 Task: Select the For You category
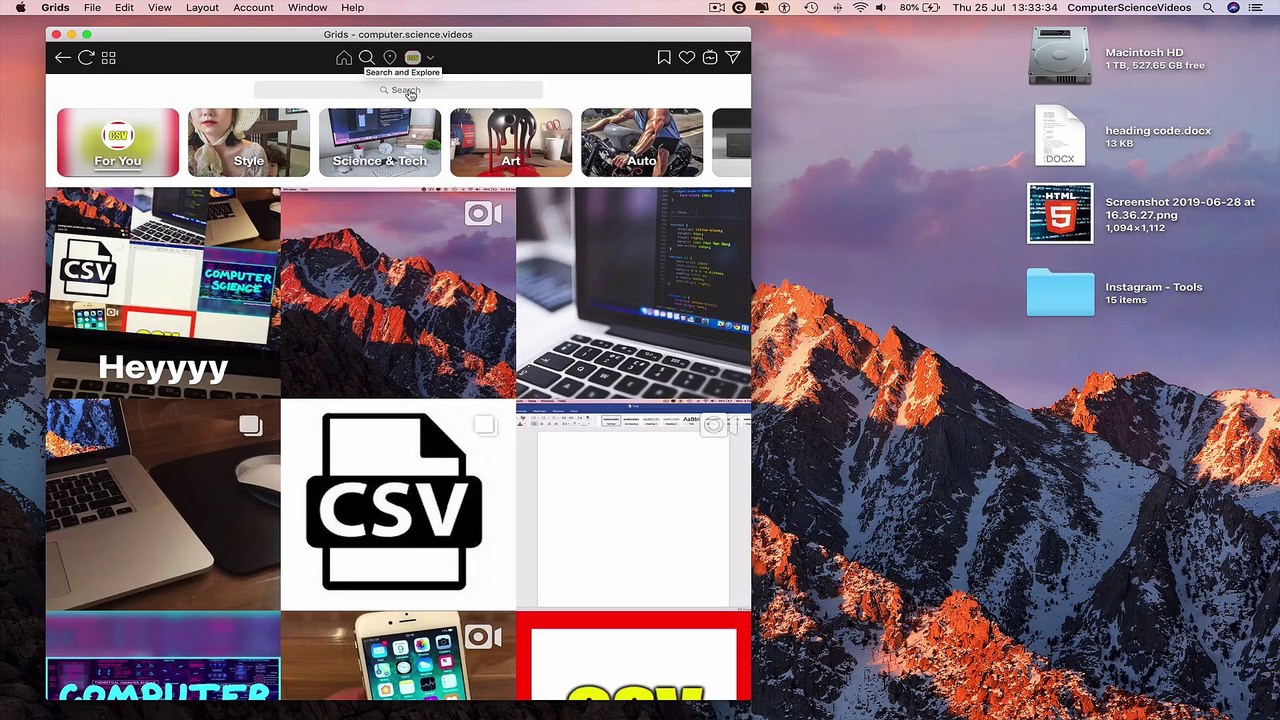click(x=118, y=143)
